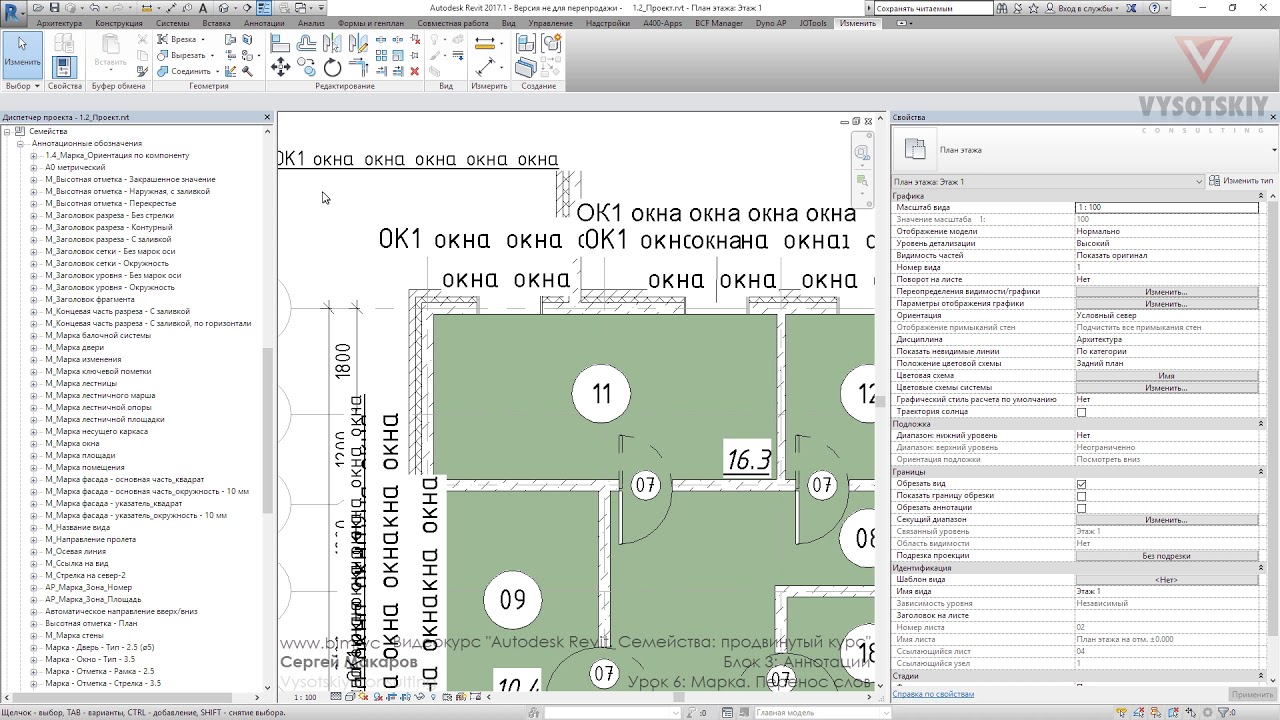The width and height of the screenshot is (1280, 720).
Task: Enable Обрезать аннотации checkbox
Action: [x=1081, y=508]
